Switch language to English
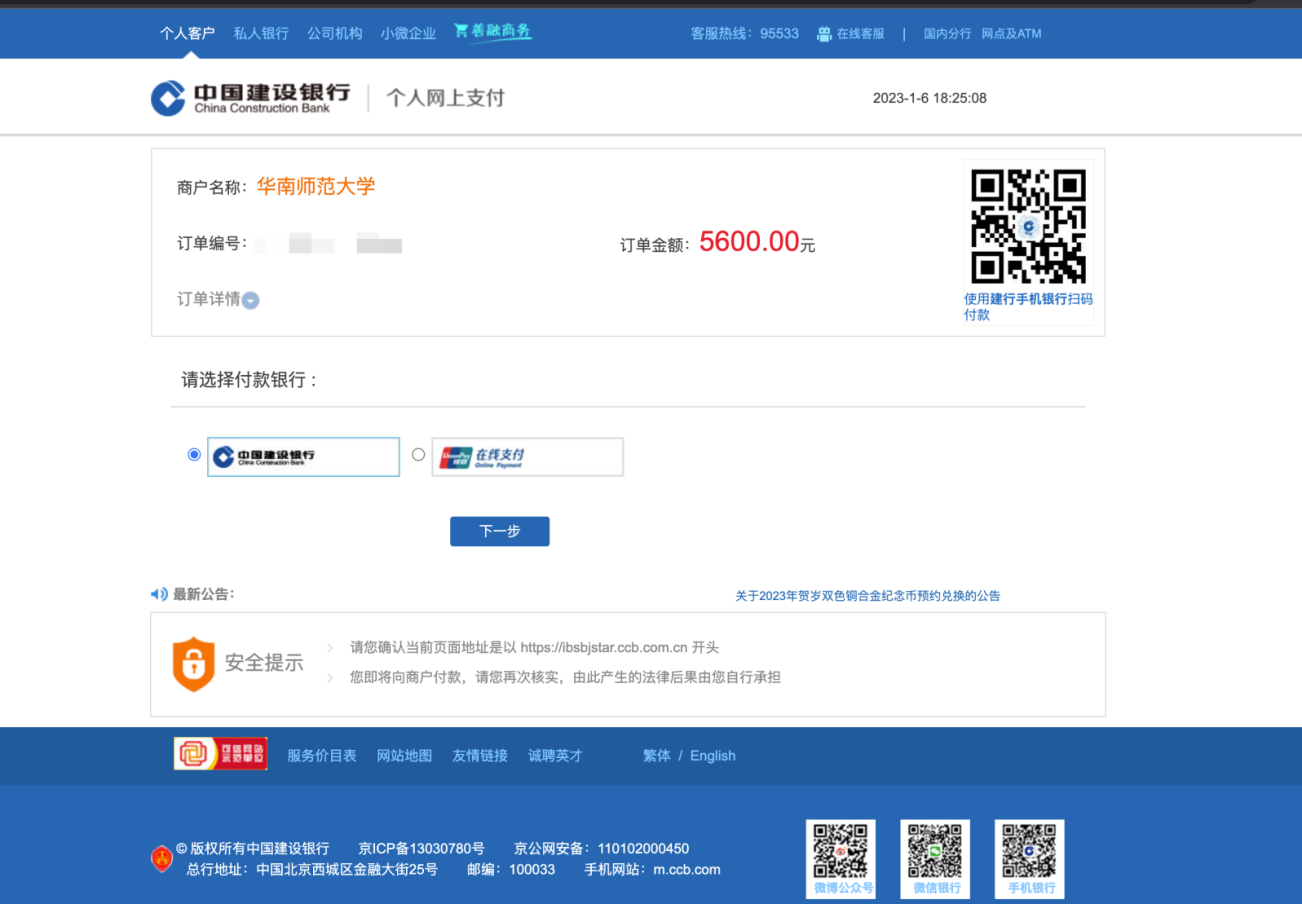The image size is (1302, 904). 712,756
